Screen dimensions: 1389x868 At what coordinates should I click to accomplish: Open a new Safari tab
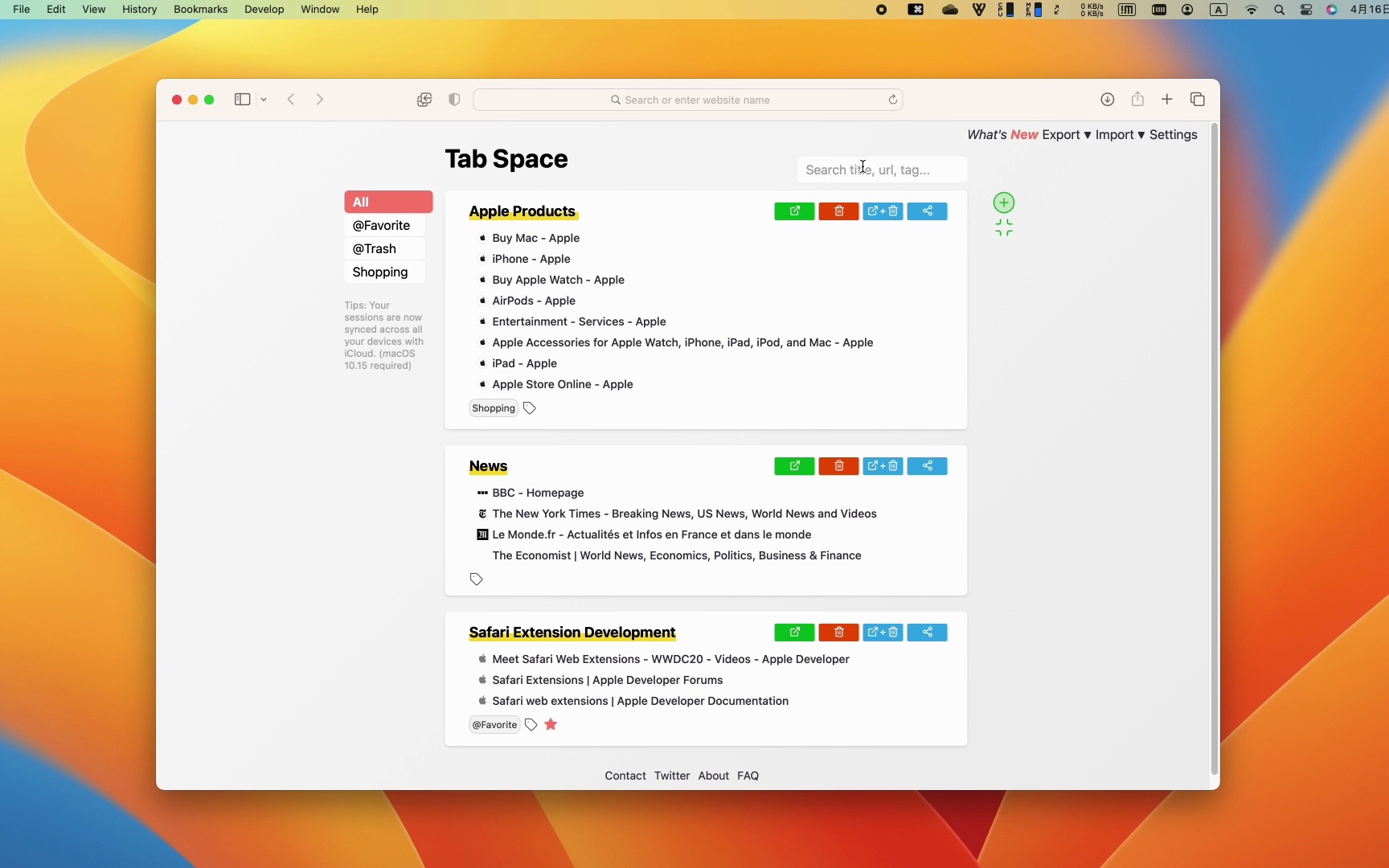click(1167, 100)
